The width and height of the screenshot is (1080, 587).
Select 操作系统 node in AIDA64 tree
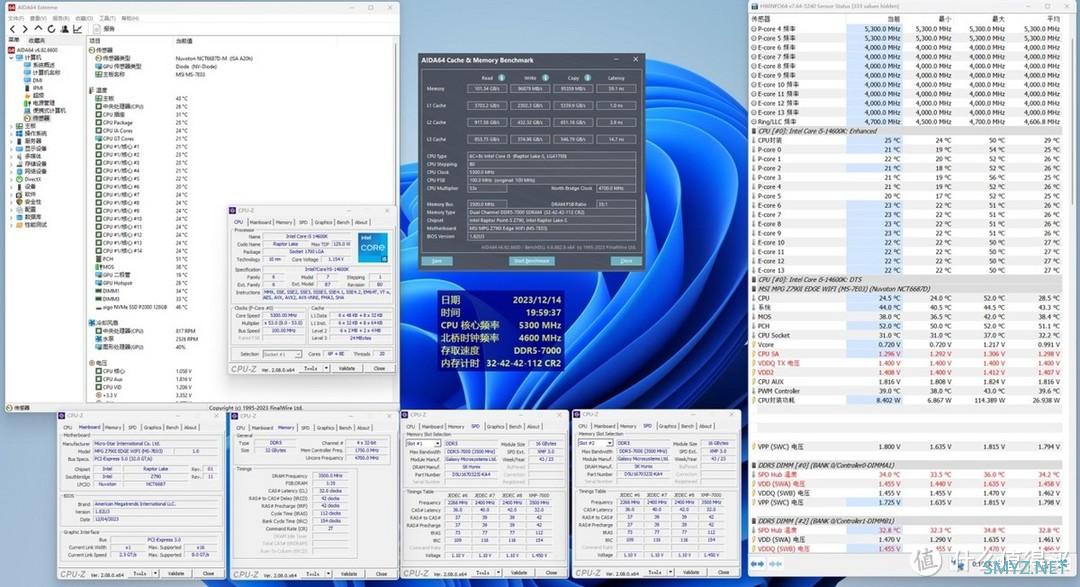(x=32, y=133)
